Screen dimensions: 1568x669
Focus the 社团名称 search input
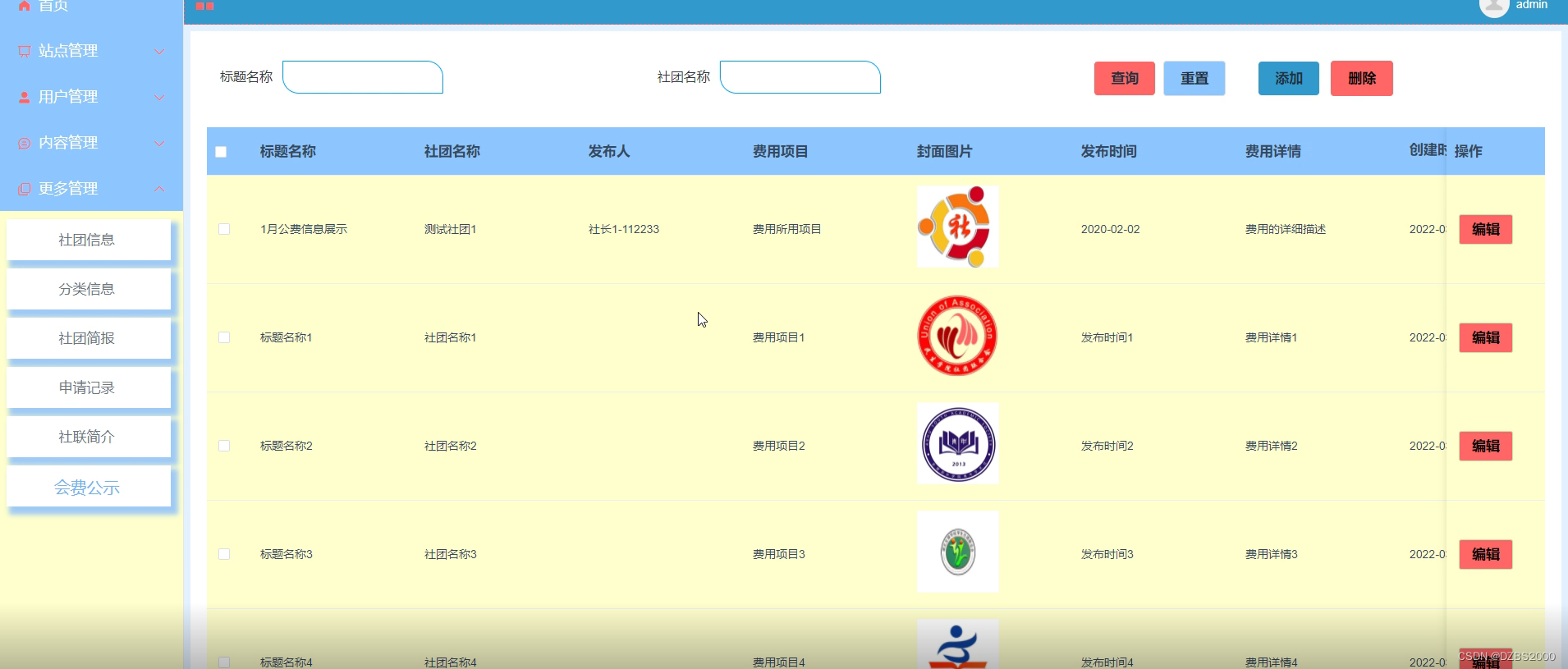tap(800, 77)
